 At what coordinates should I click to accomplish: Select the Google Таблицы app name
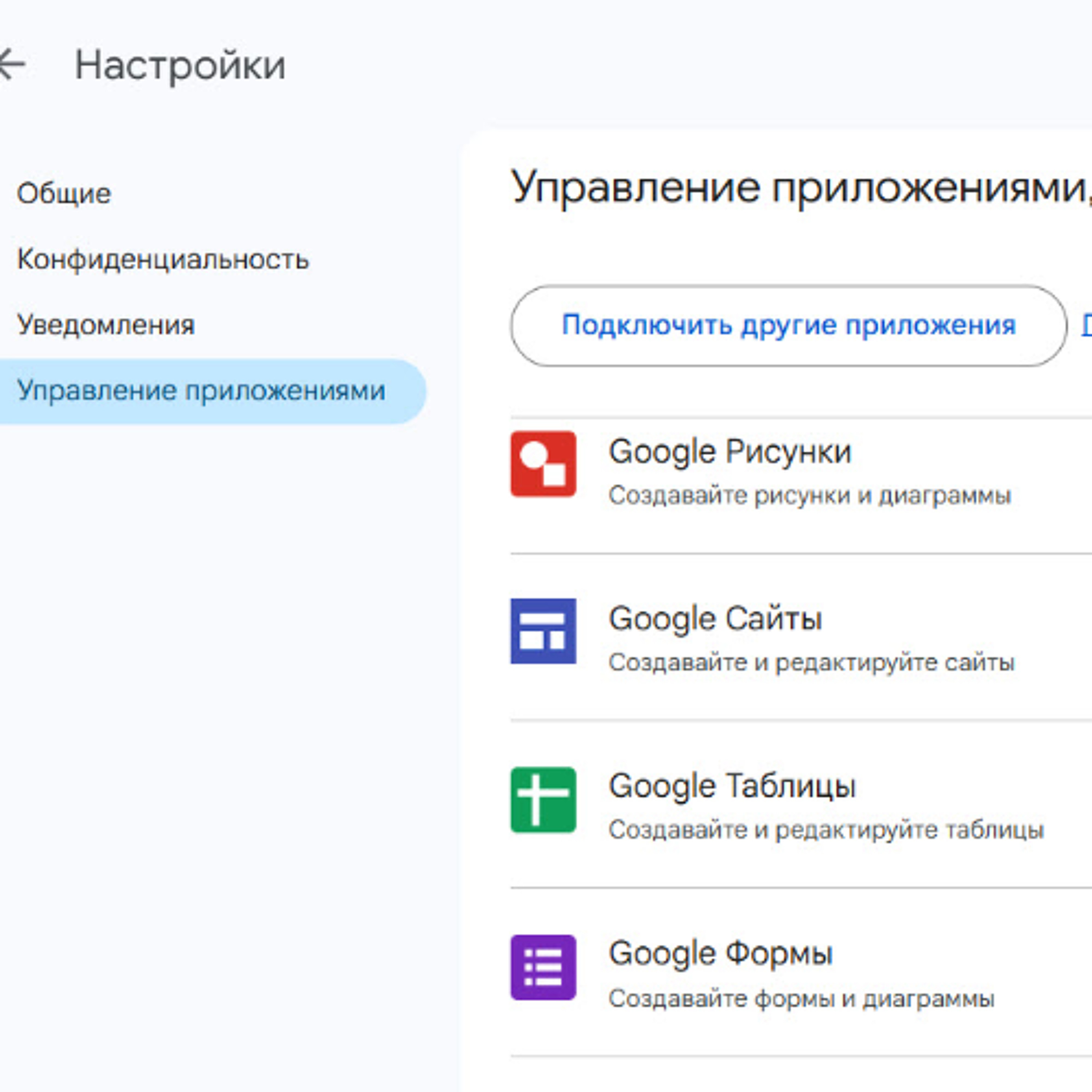pos(732,787)
